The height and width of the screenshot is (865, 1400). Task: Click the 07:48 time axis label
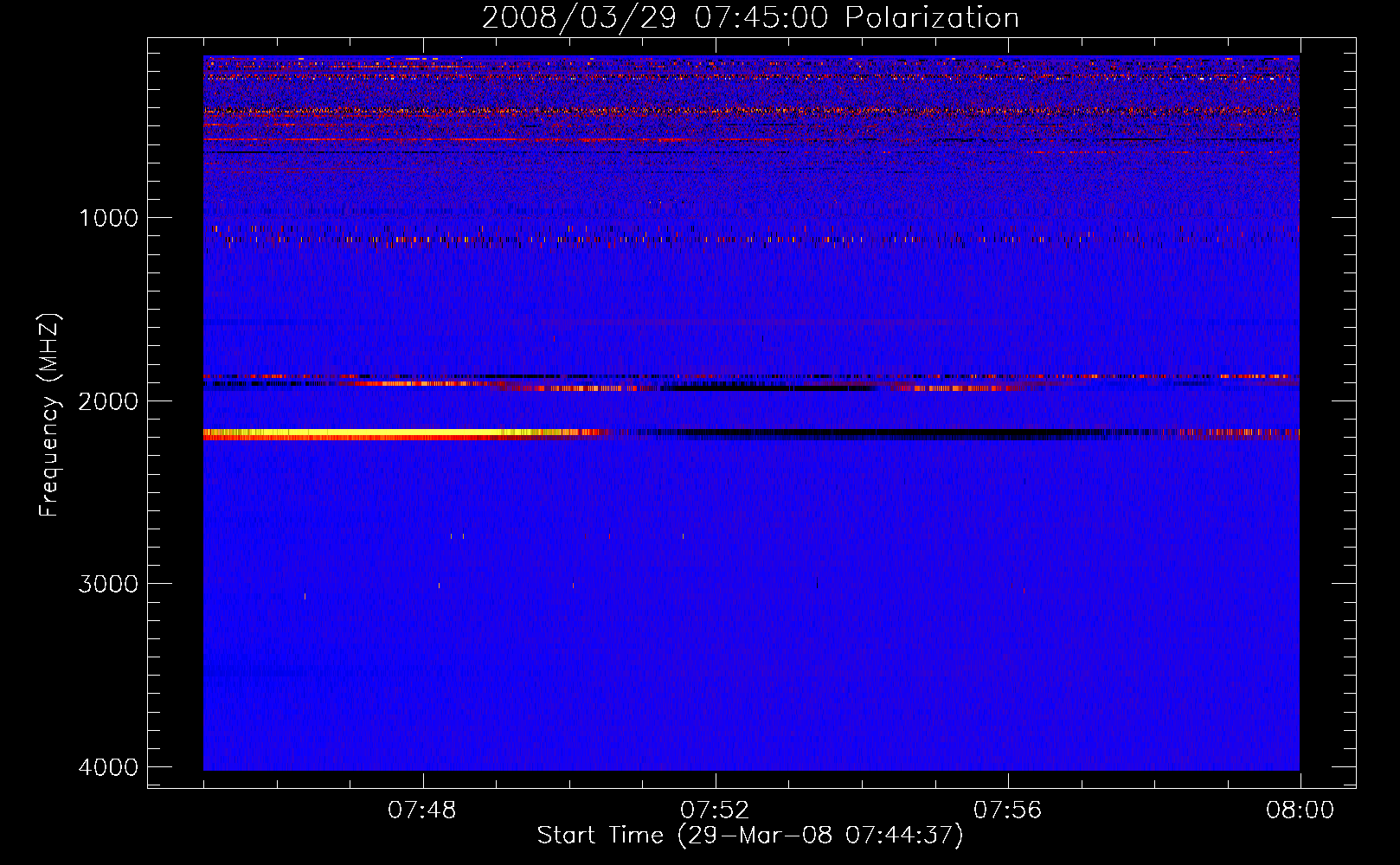point(422,811)
